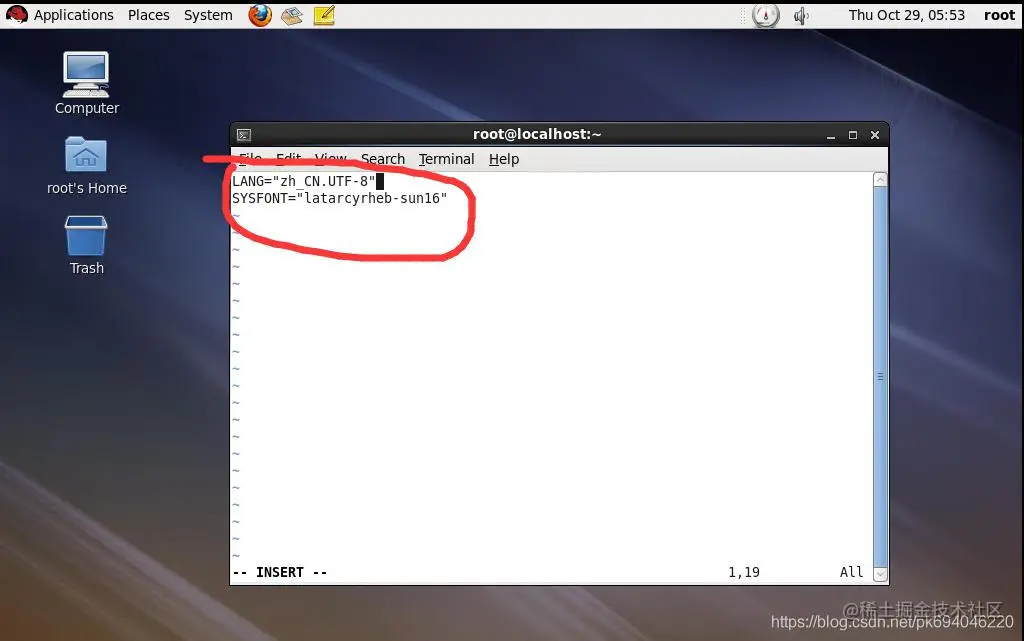
Task: Click the terminal window menu icon
Action: pos(244,135)
